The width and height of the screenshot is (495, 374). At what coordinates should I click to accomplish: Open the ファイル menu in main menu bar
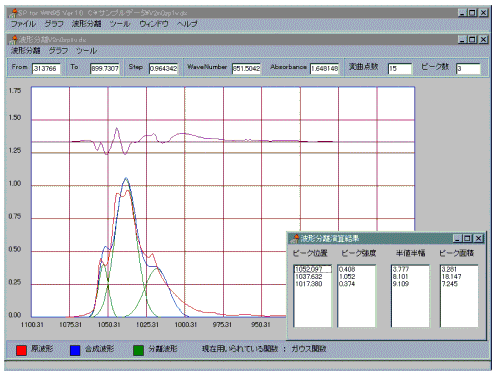[x=23, y=24]
